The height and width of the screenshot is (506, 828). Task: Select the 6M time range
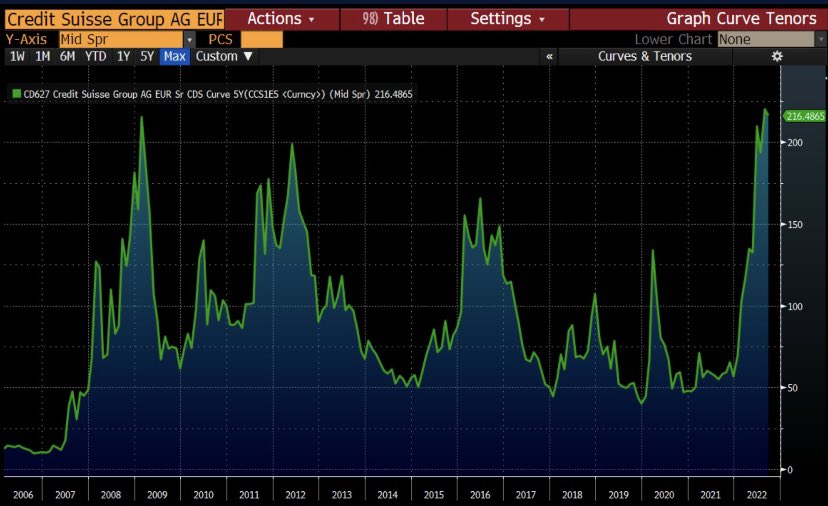pyautogui.click(x=67, y=57)
